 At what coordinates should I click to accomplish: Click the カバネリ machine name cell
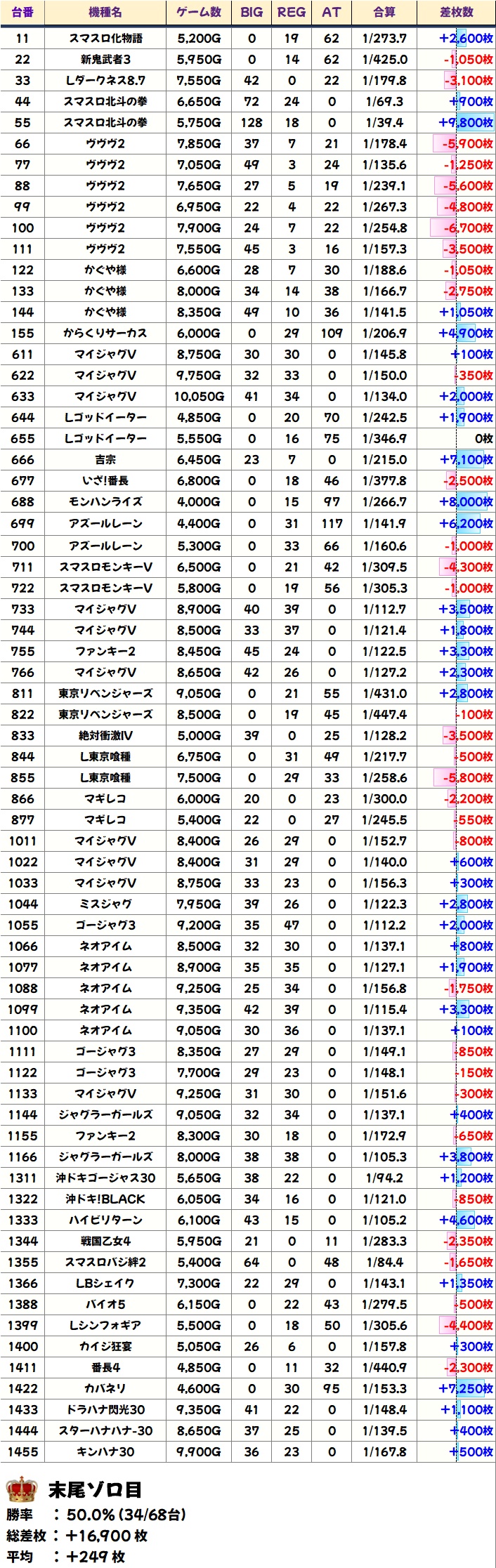pos(105,1388)
